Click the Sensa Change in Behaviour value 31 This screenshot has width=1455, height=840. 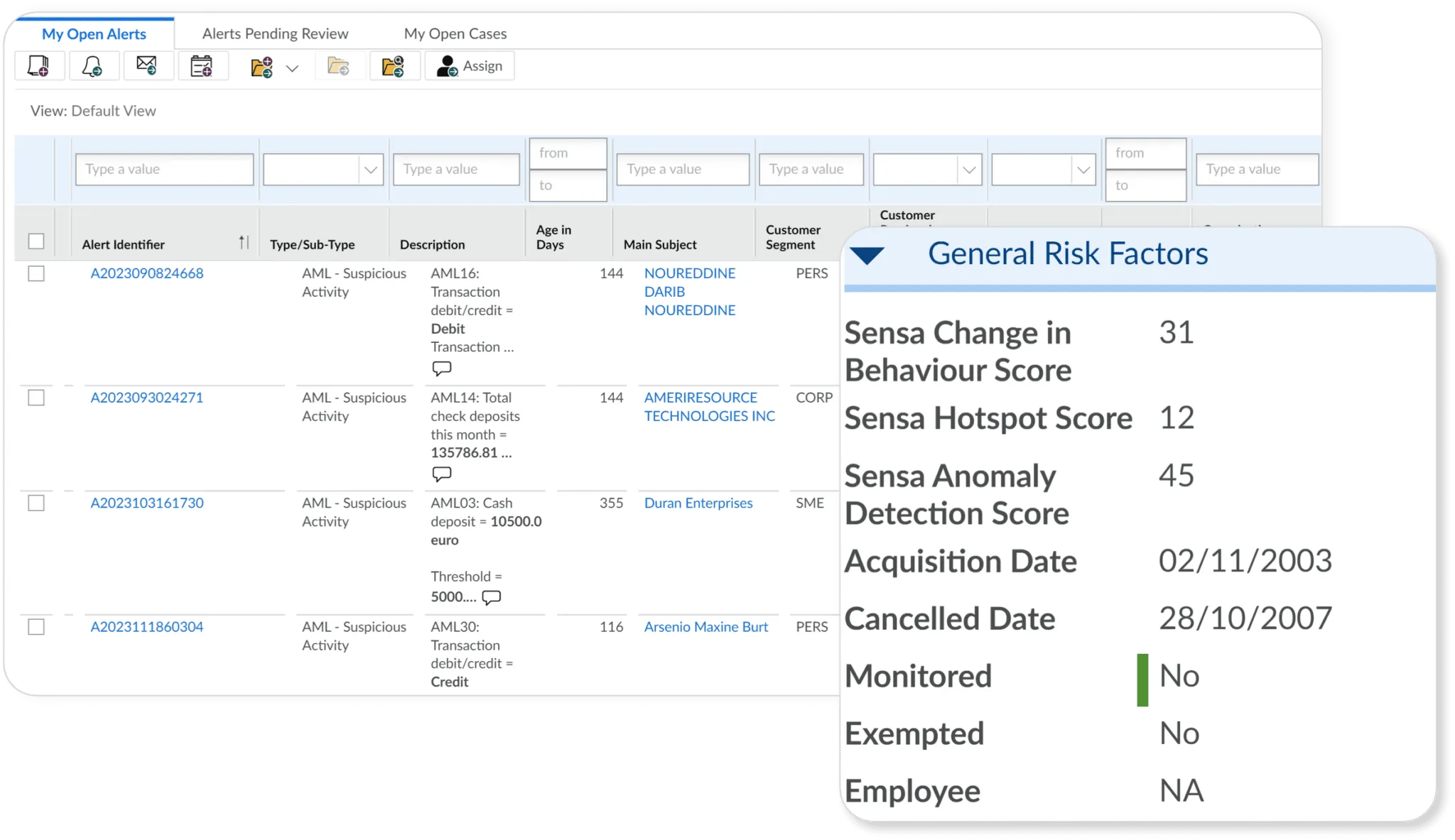click(x=1177, y=332)
